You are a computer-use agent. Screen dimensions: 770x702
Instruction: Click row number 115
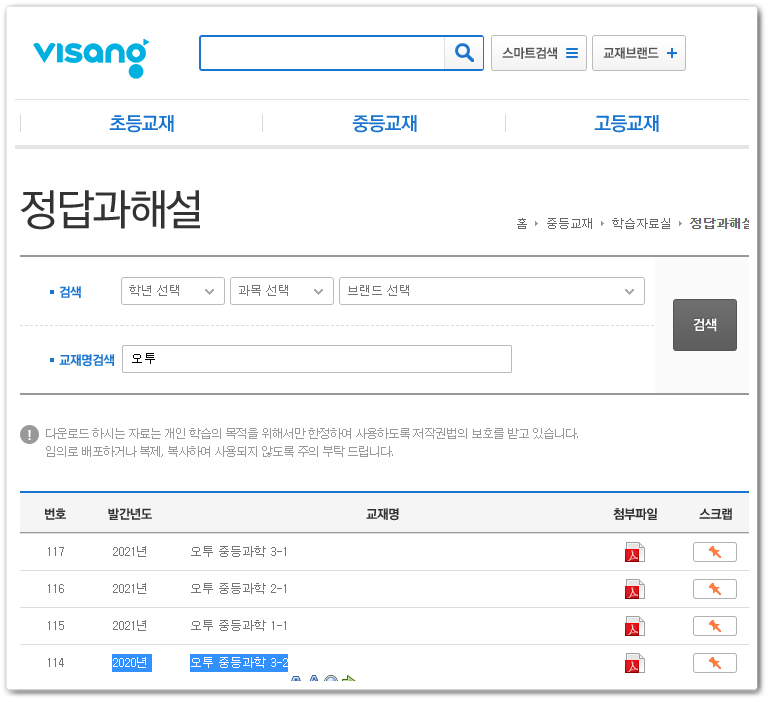pyautogui.click(x=55, y=626)
